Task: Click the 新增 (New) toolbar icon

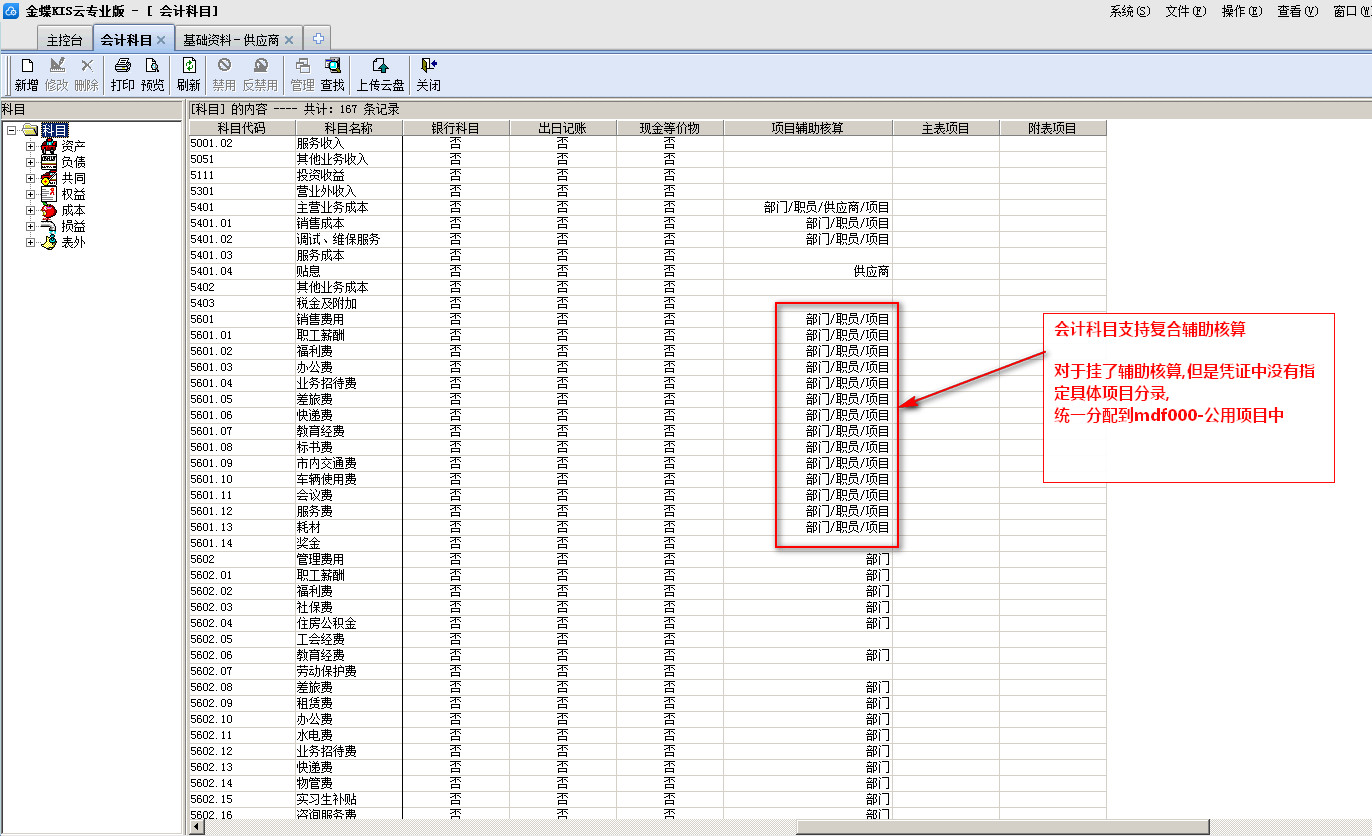Action: click(26, 67)
